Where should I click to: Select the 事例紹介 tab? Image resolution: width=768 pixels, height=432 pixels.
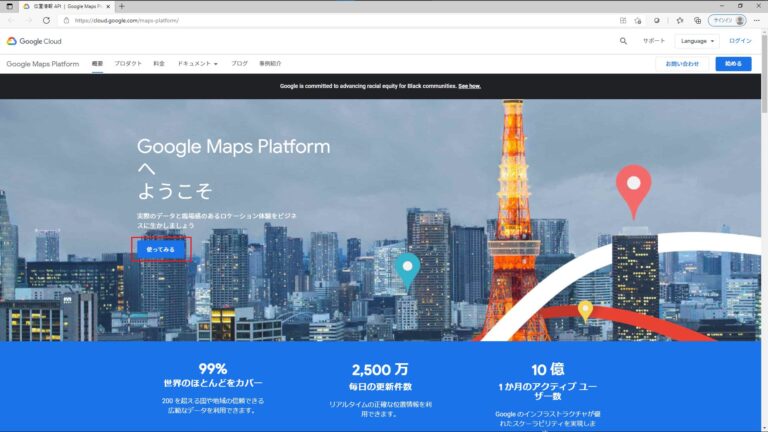[x=270, y=64]
